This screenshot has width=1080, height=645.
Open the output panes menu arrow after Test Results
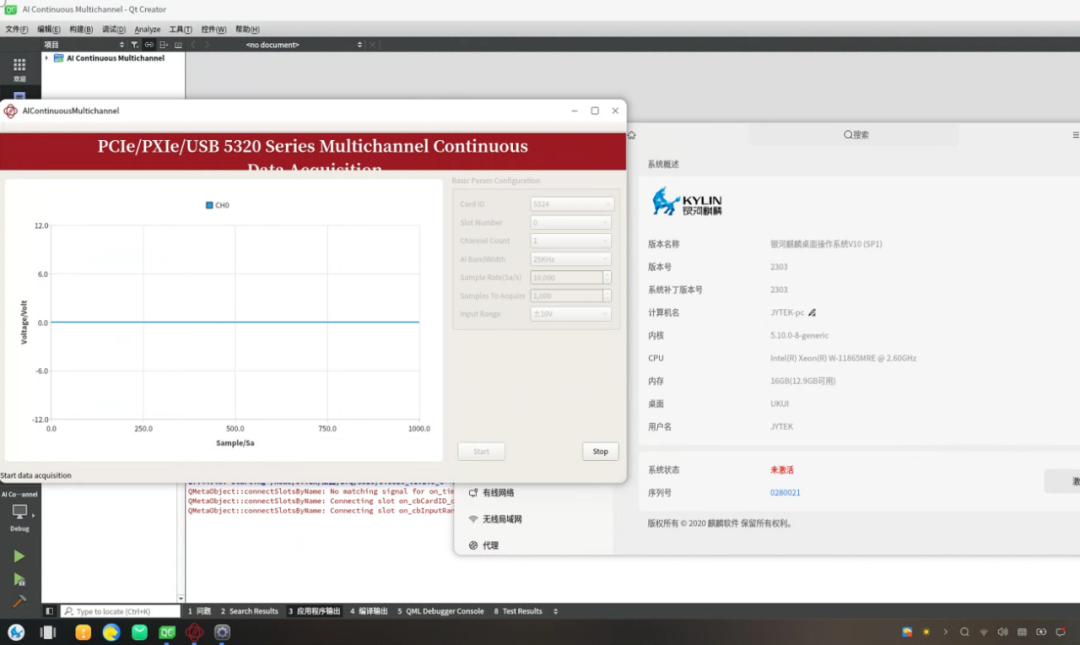555,611
